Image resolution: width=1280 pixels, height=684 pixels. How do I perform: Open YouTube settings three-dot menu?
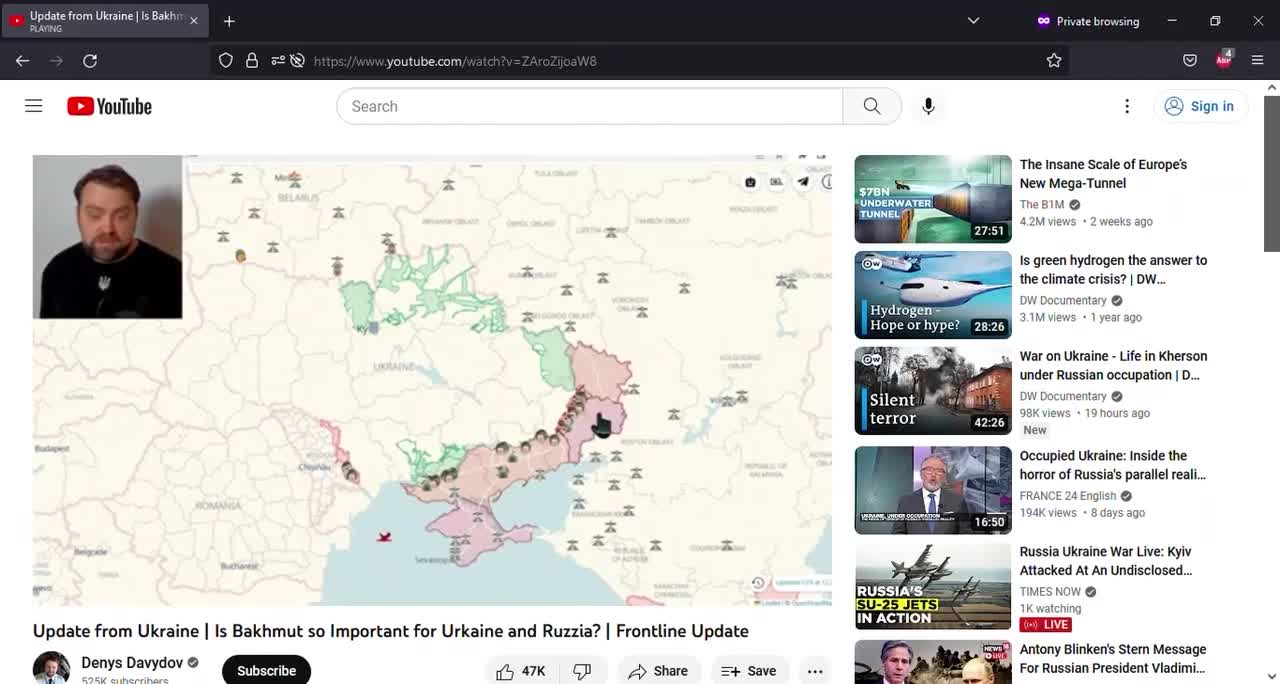[x=1127, y=106]
